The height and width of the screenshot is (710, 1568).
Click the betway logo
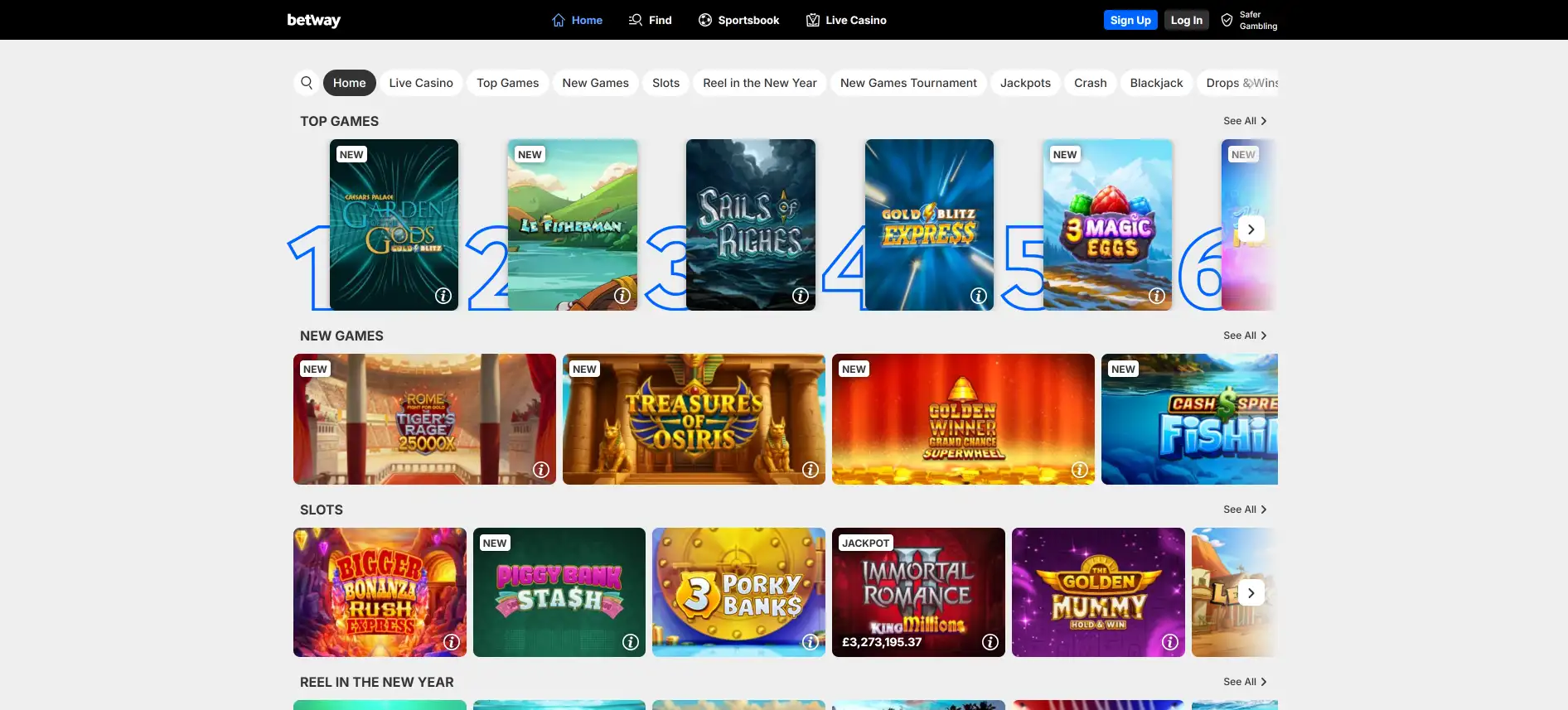coord(313,20)
